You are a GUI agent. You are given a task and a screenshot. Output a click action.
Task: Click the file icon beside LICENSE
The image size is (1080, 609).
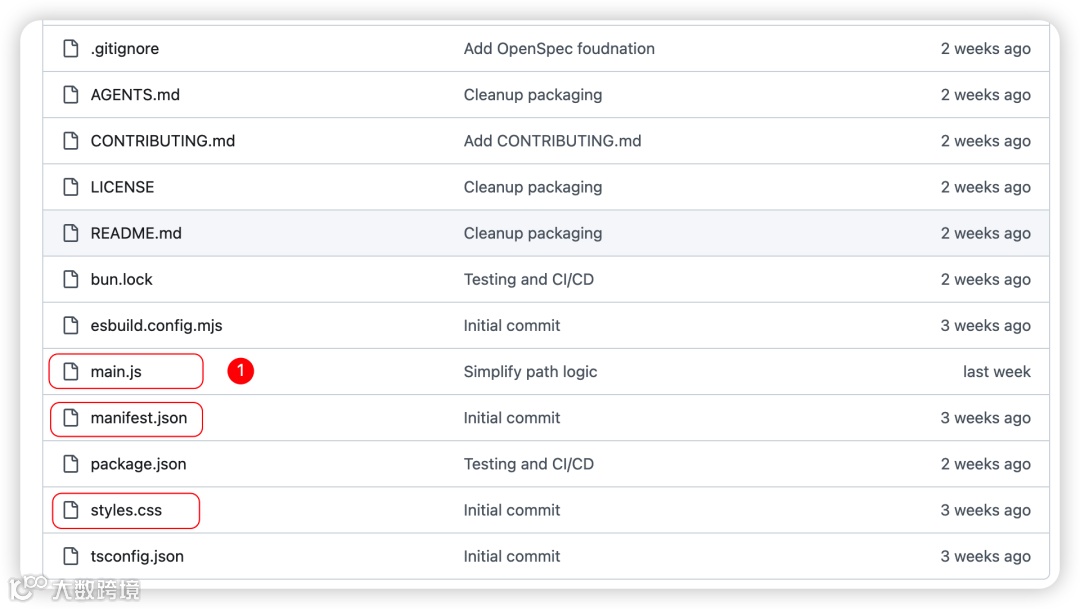click(71, 187)
